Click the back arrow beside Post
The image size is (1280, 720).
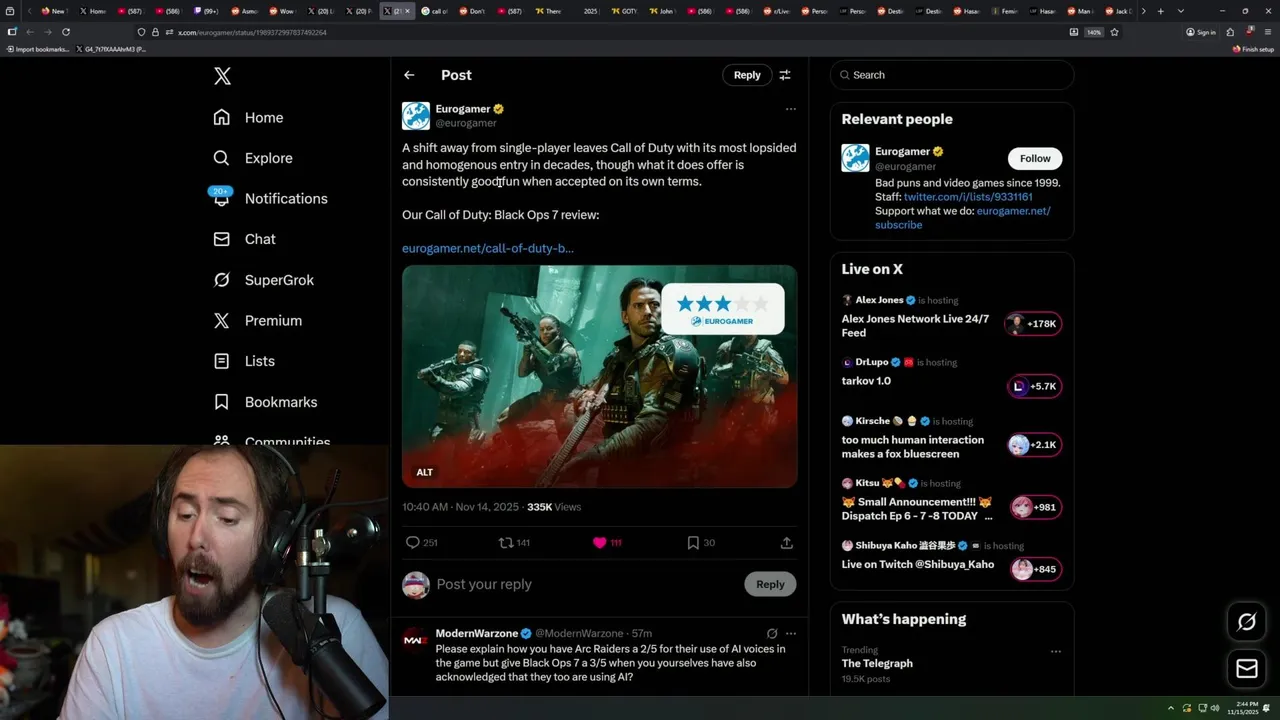tap(409, 75)
